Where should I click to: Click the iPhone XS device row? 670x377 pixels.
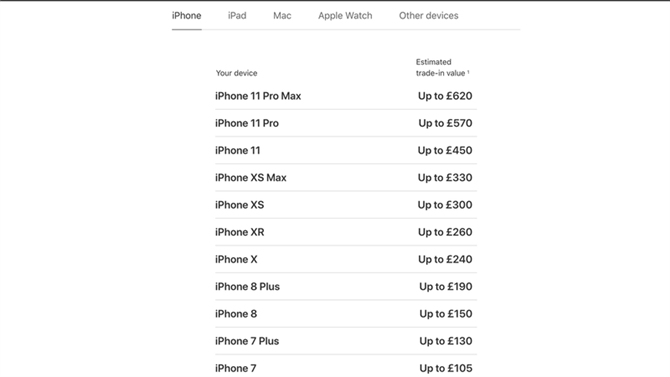pyautogui.click(x=346, y=205)
